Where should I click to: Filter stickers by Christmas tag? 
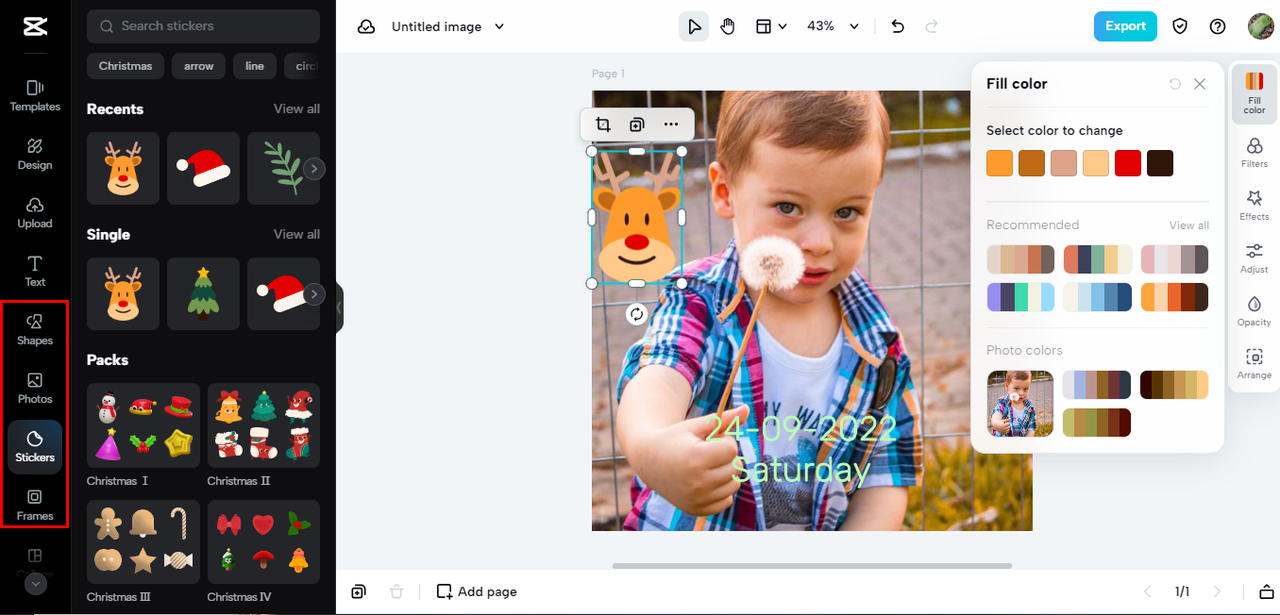pos(126,66)
